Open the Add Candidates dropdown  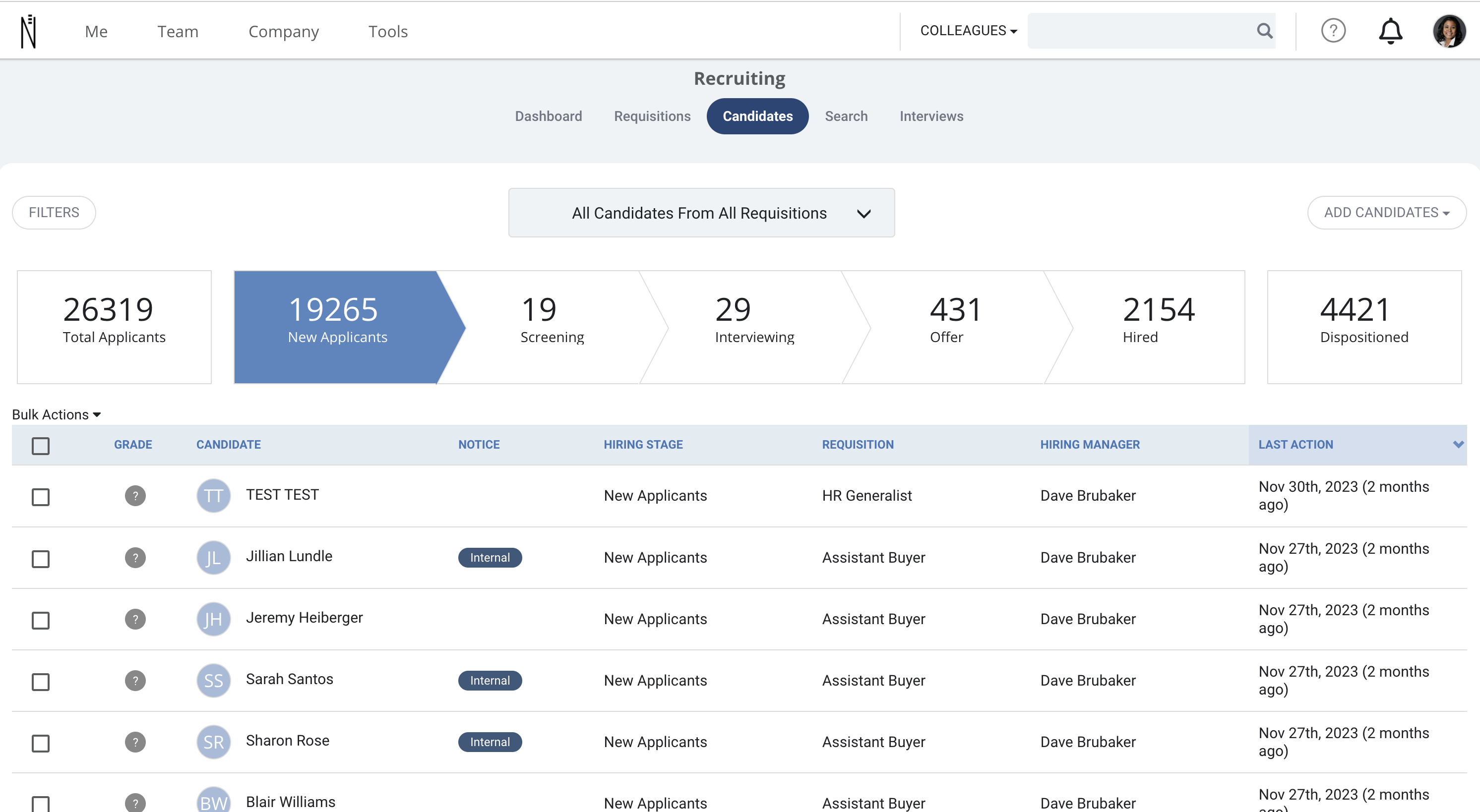1386,213
